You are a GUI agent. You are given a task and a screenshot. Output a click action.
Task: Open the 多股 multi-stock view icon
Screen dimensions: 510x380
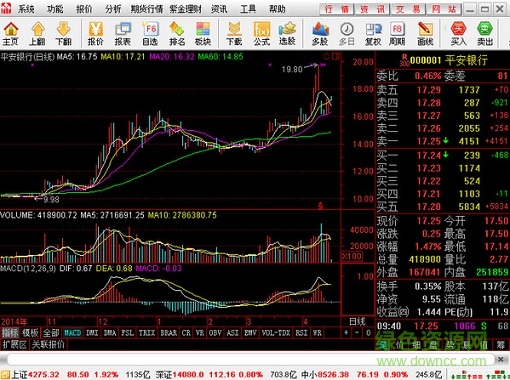click(x=320, y=34)
